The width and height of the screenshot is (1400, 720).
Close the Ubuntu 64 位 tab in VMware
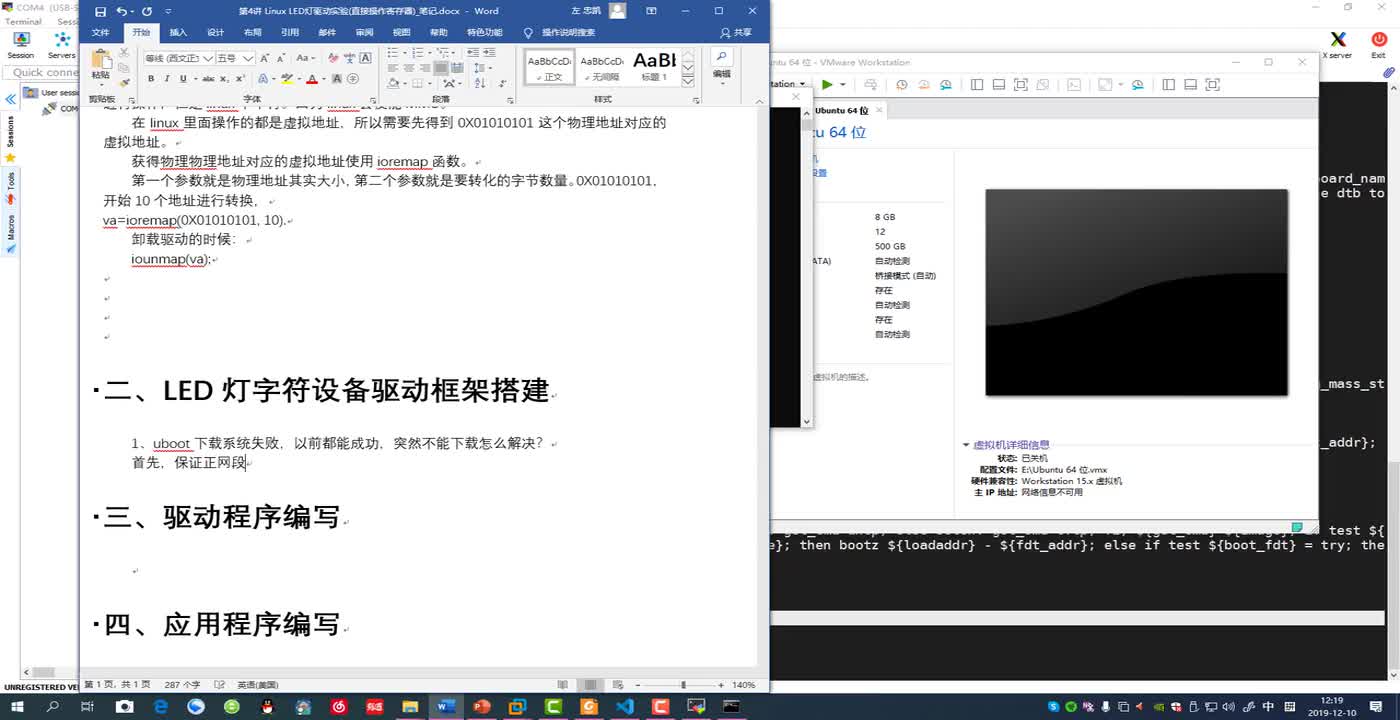click(x=878, y=110)
